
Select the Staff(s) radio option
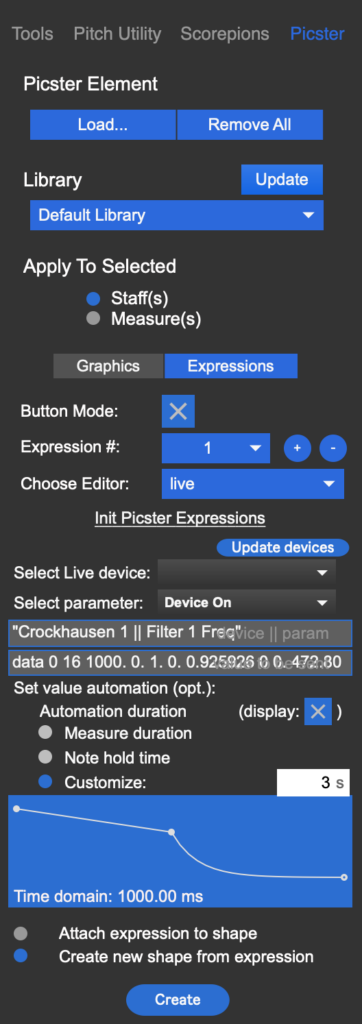93,299
